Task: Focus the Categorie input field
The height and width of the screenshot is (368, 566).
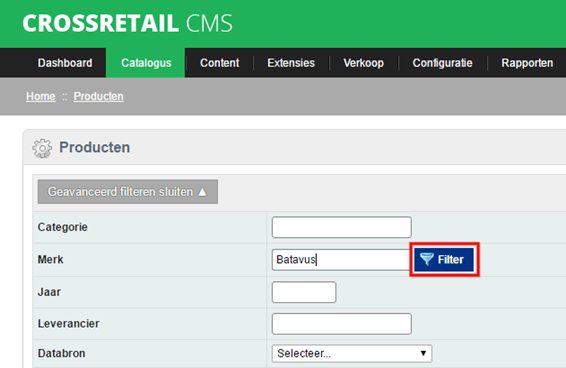Action: (341, 227)
